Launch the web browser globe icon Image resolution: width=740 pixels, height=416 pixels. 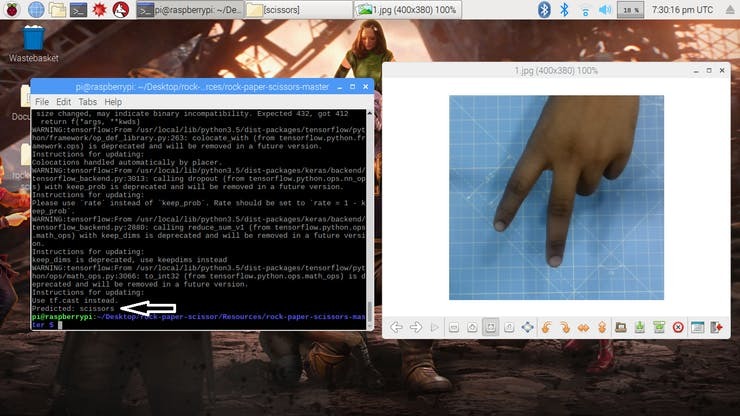click(x=36, y=9)
